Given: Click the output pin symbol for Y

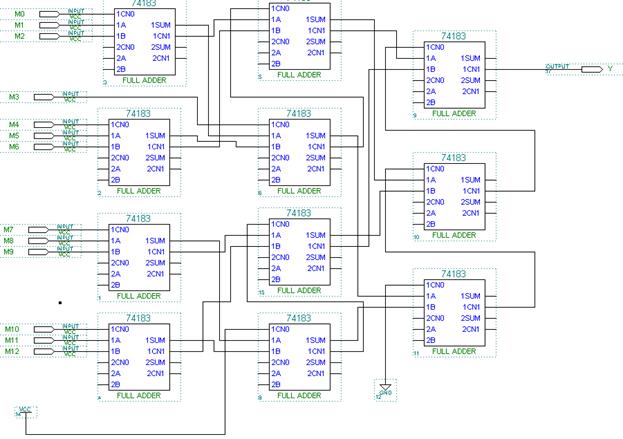Looking at the screenshot, I should click(592, 70).
